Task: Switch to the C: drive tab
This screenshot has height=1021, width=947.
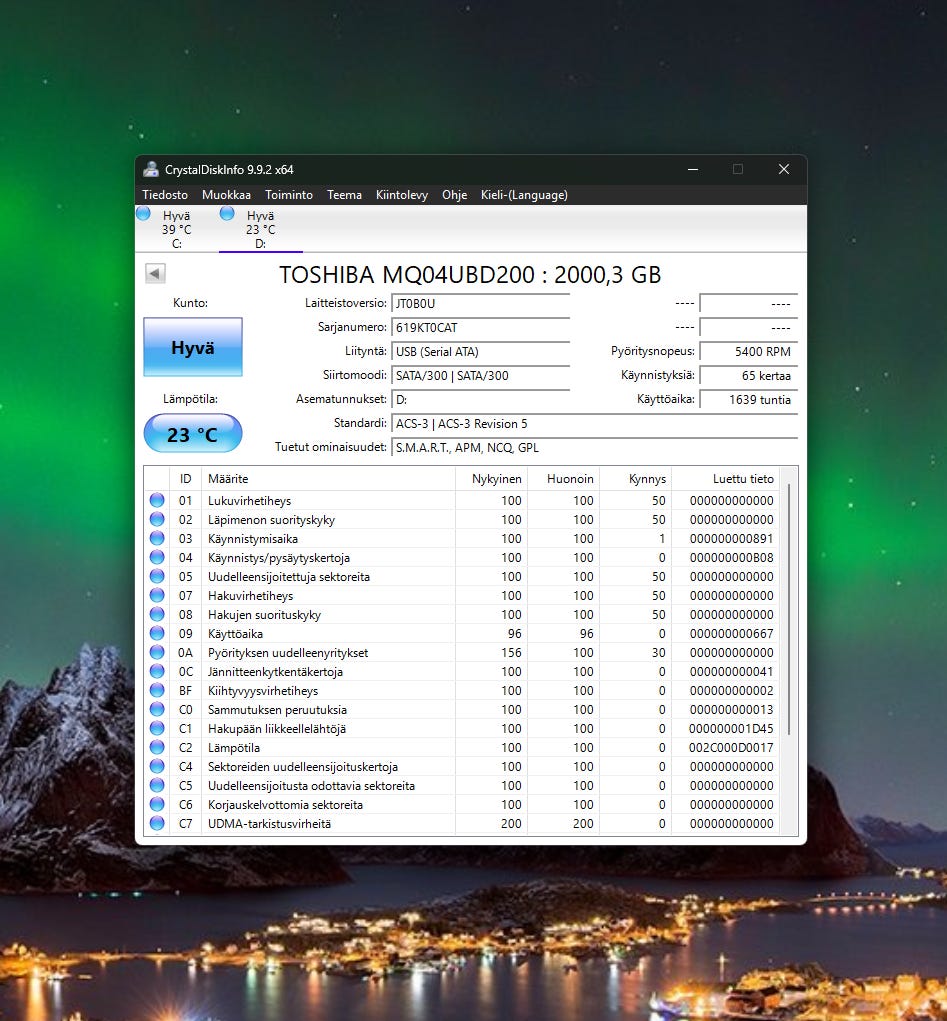Action: (177, 229)
